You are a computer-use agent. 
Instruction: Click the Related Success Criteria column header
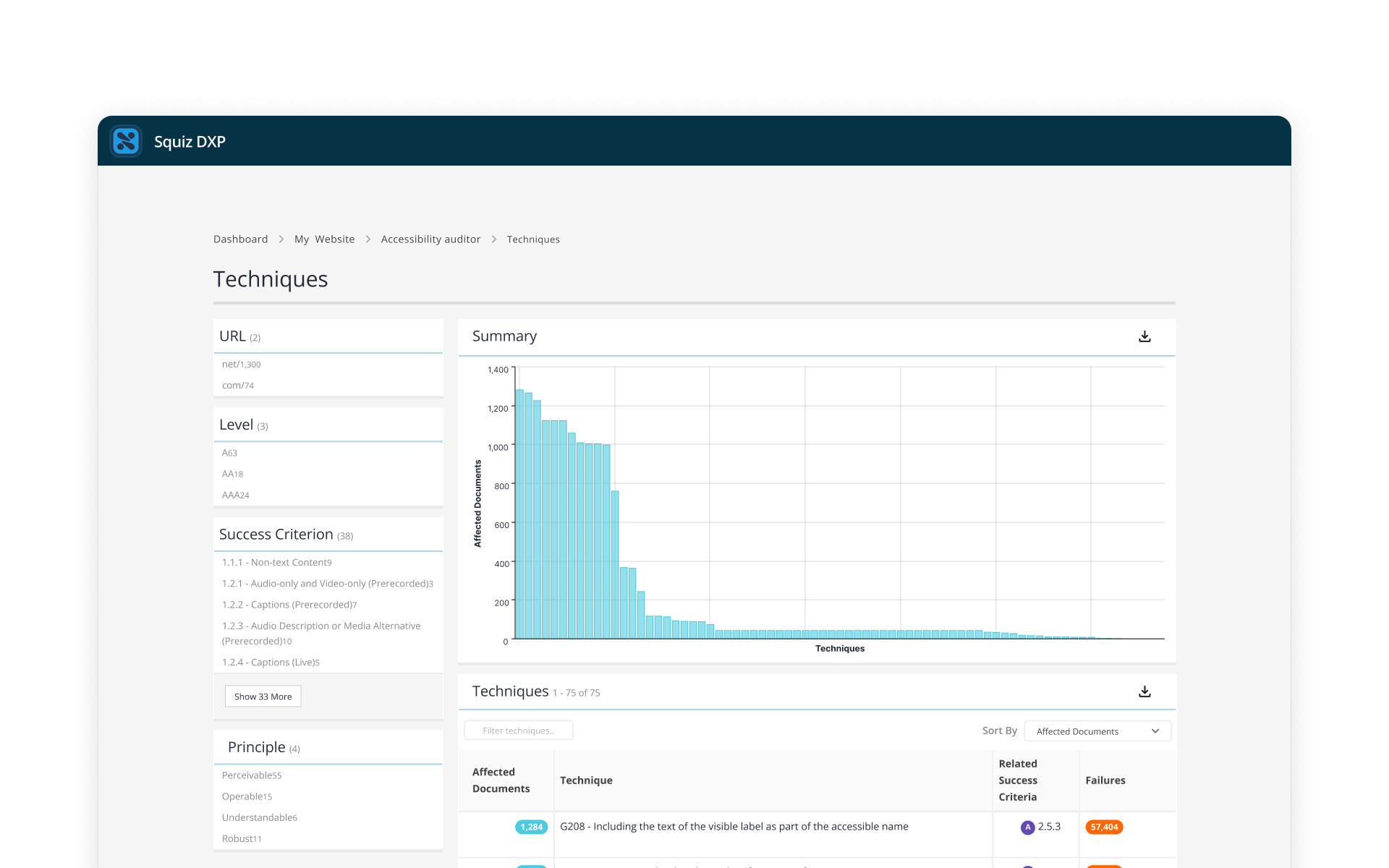[1018, 780]
